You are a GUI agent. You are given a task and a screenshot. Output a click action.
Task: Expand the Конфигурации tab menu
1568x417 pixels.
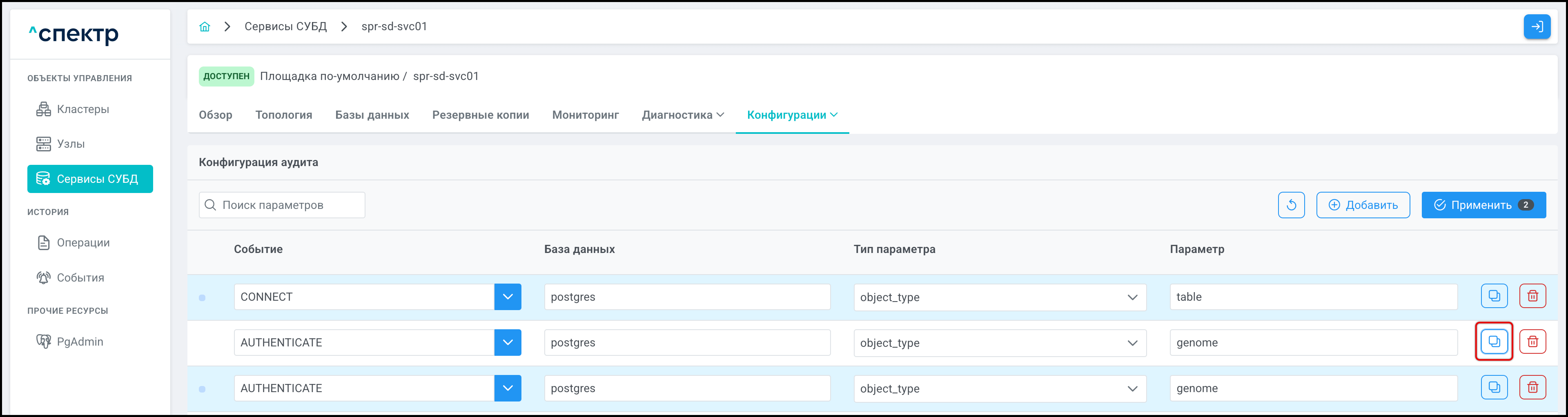click(792, 115)
